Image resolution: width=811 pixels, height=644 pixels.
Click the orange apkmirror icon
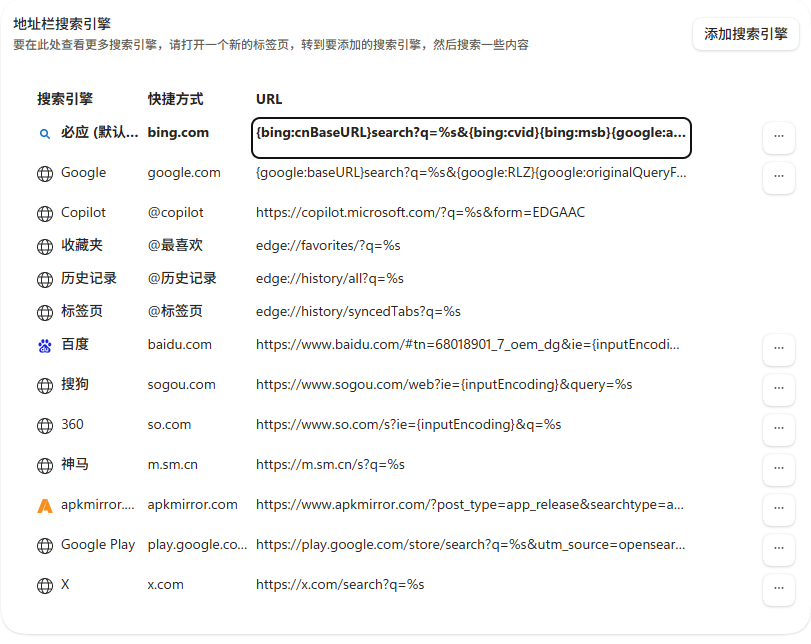[x=45, y=505]
